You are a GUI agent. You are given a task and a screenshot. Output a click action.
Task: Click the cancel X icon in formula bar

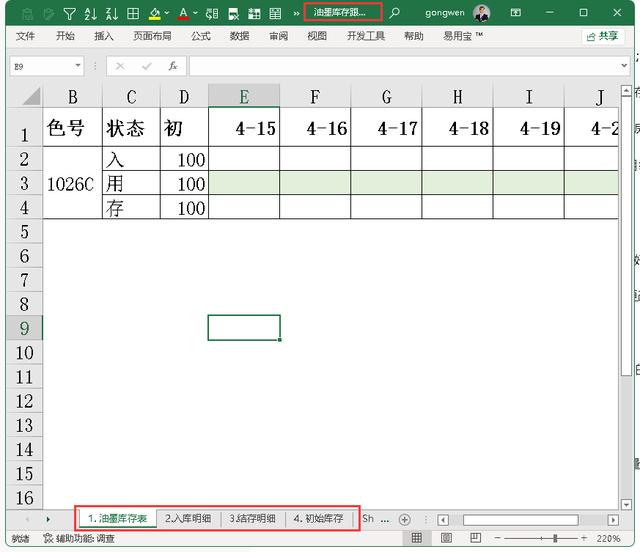point(120,66)
